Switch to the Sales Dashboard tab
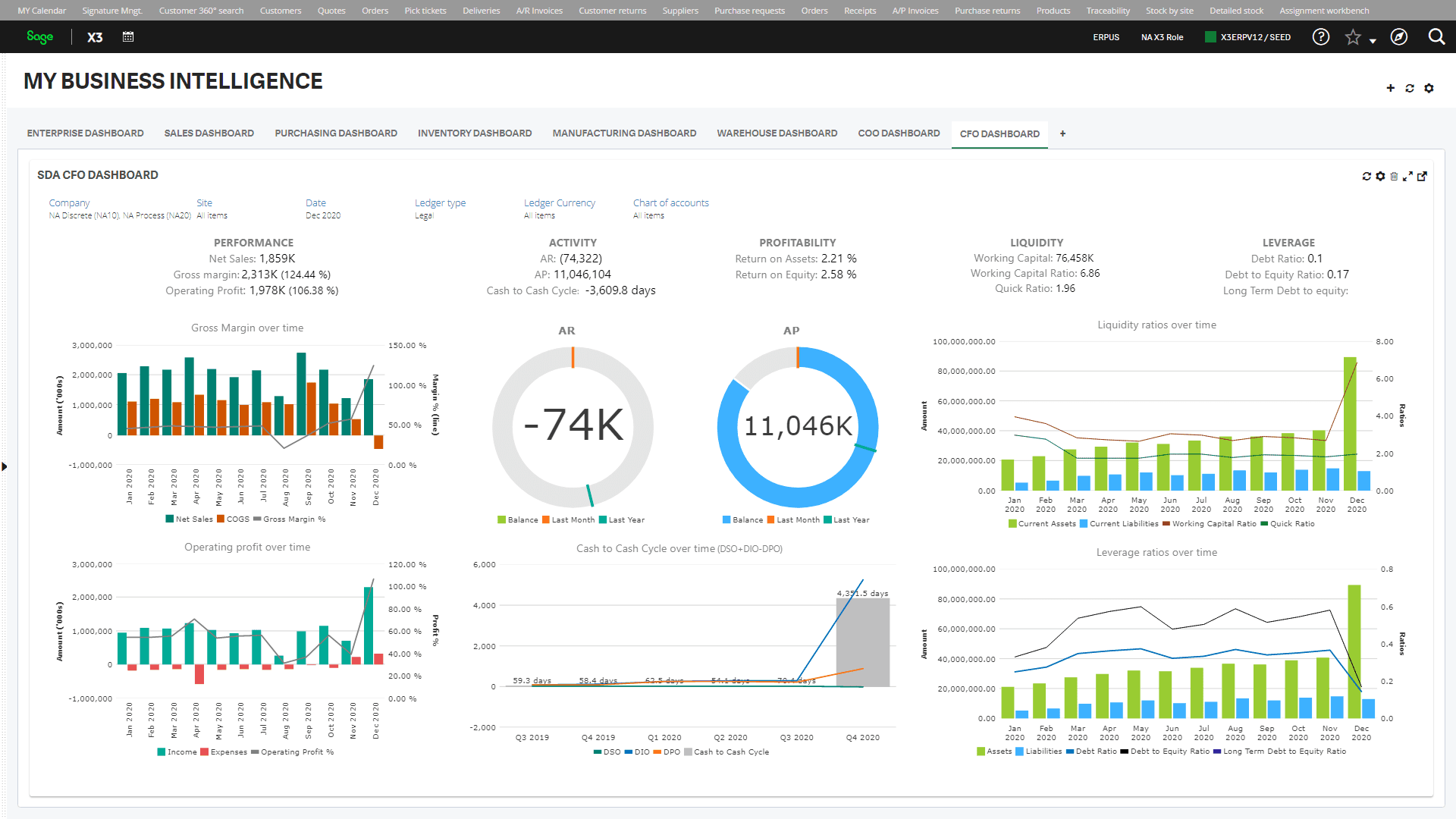 pos(209,133)
